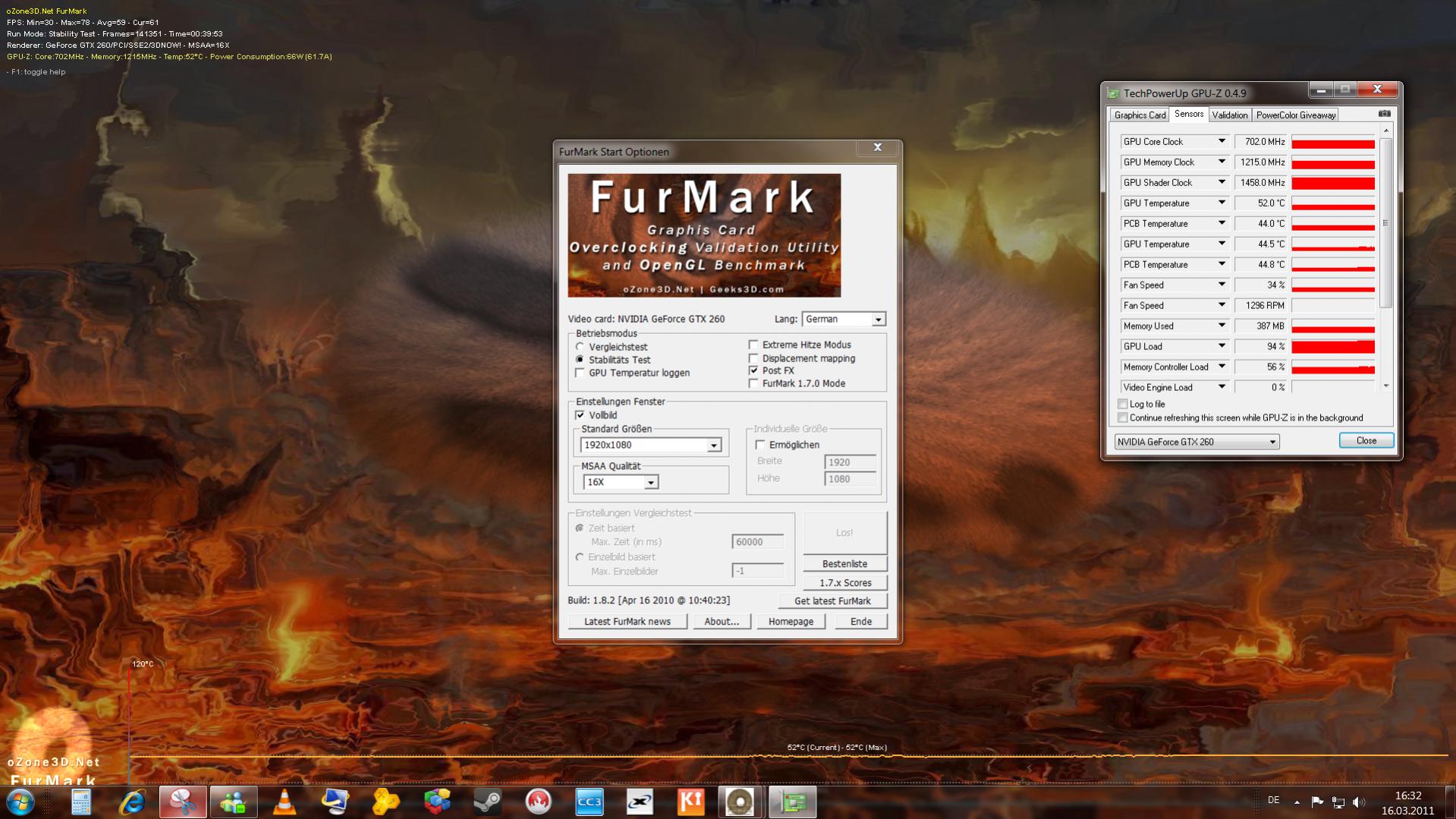Click the Ende button
The image size is (1456, 819).
pyautogui.click(x=861, y=622)
